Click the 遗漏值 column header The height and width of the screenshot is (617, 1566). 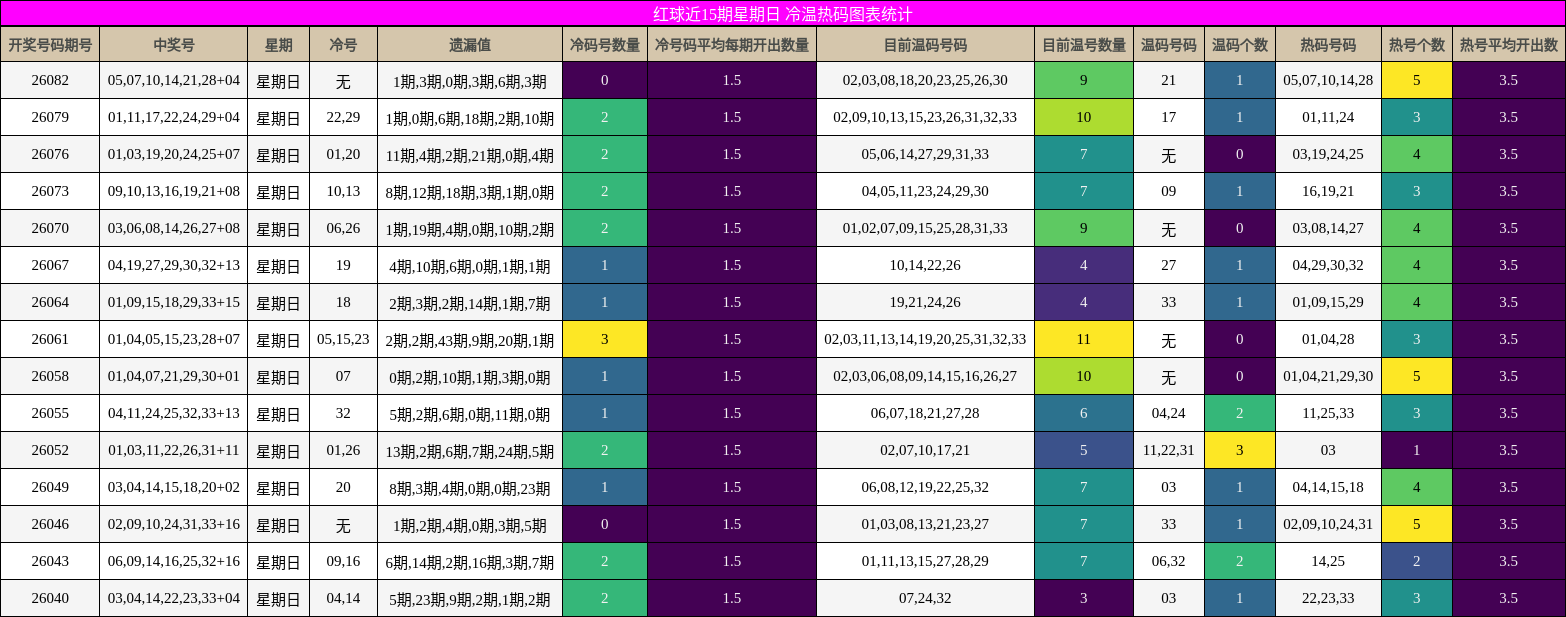click(470, 45)
